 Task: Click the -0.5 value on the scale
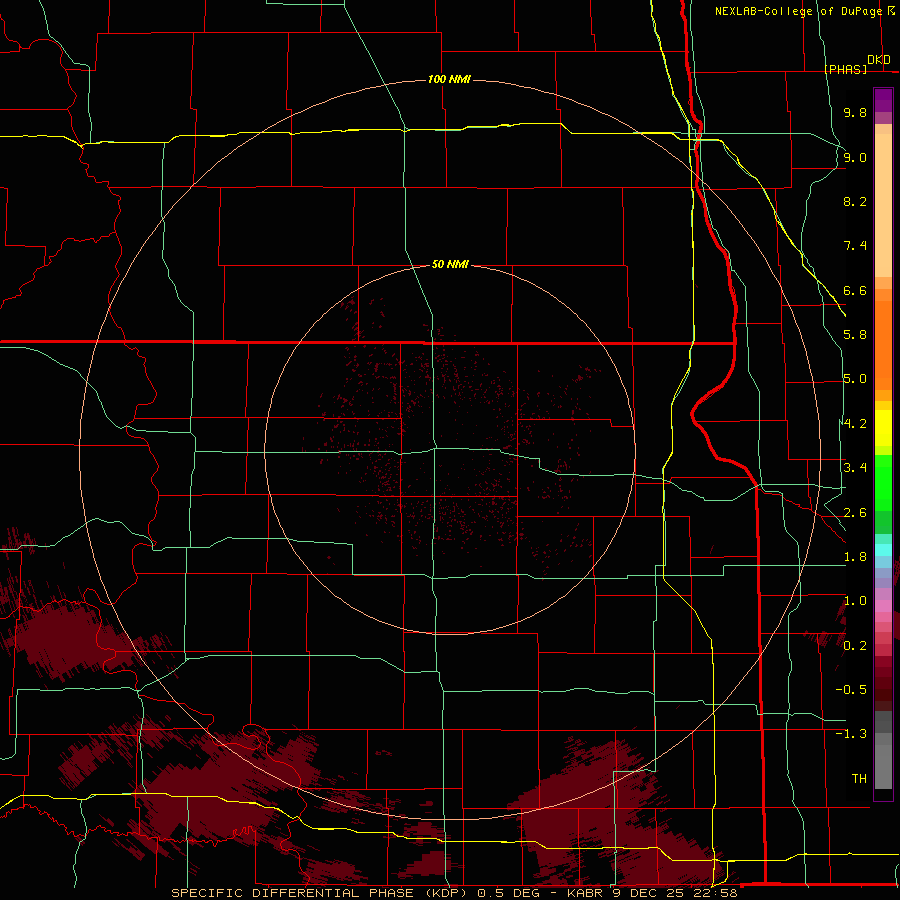tap(851, 690)
